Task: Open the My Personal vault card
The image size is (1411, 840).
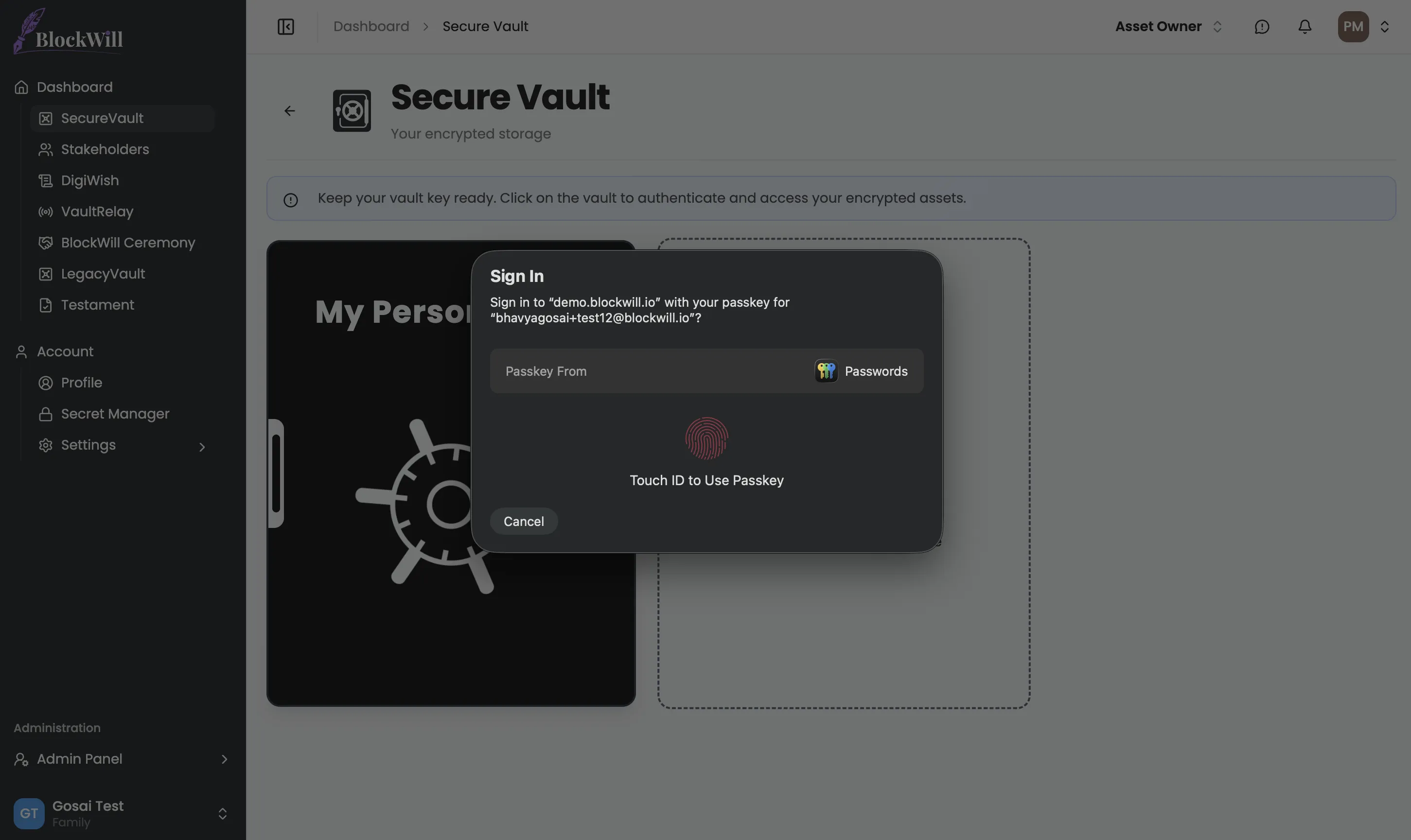Action: (368, 623)
